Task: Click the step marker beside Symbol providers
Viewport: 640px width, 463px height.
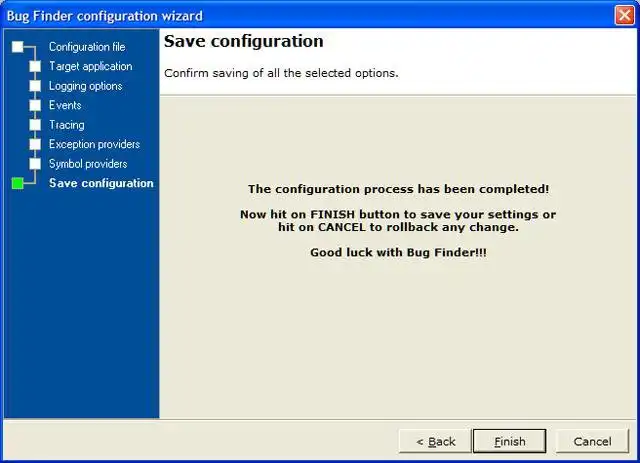Action: [36, 164]
